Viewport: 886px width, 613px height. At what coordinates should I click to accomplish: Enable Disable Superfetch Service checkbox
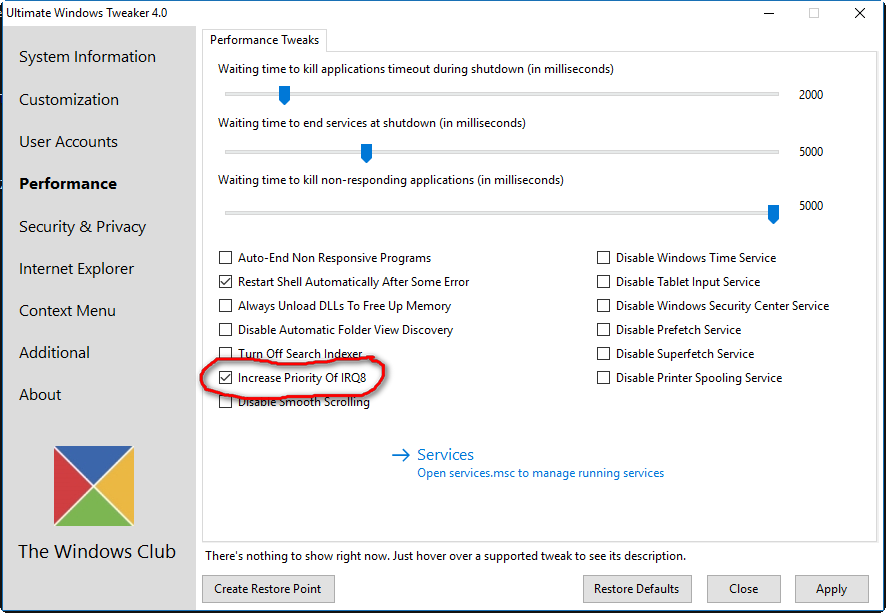(x=603, y=354)
